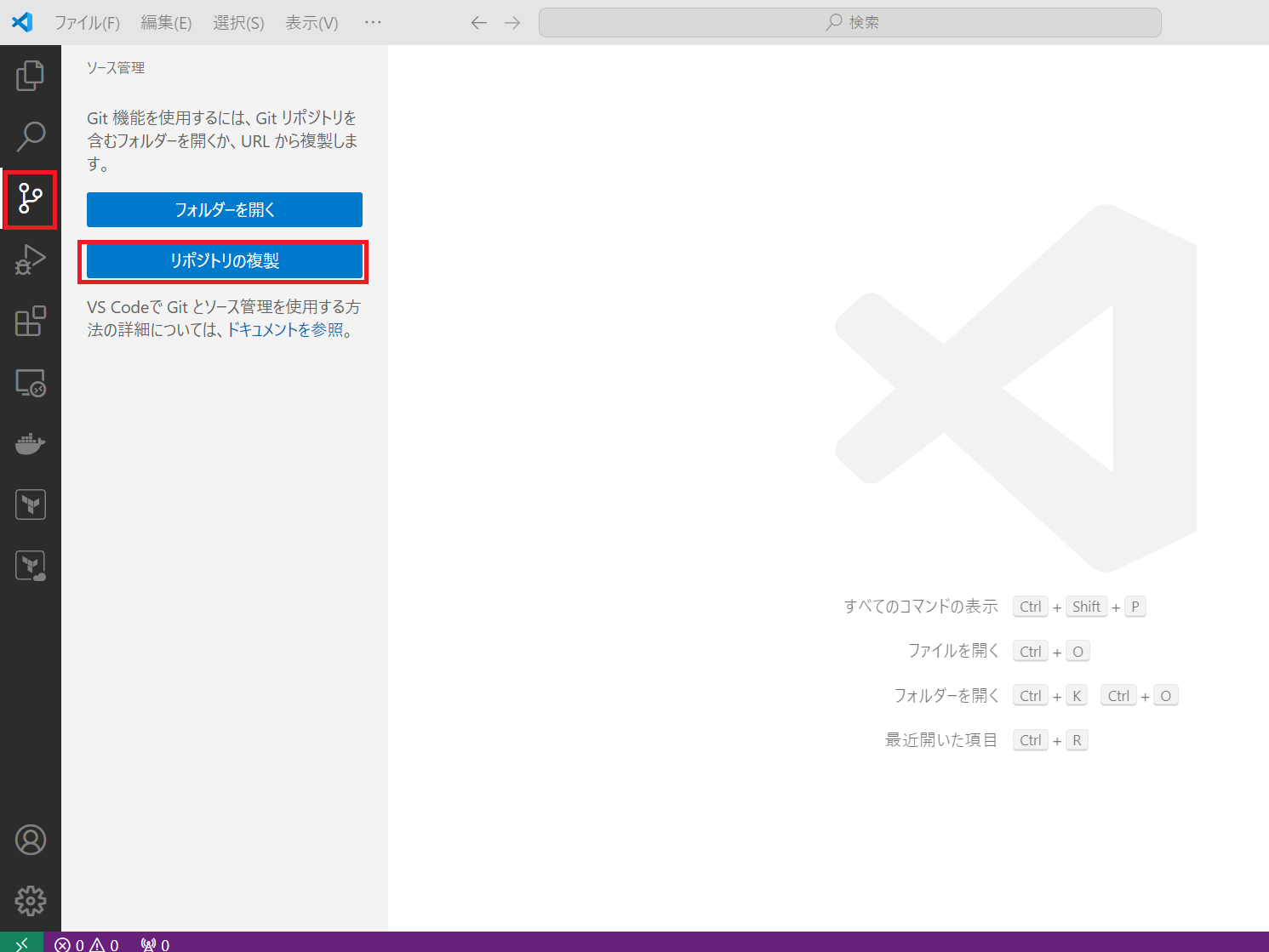Expand the overflow menu with three dots
The width and height of the screenshot is (1269, 952).
(373, 22)
